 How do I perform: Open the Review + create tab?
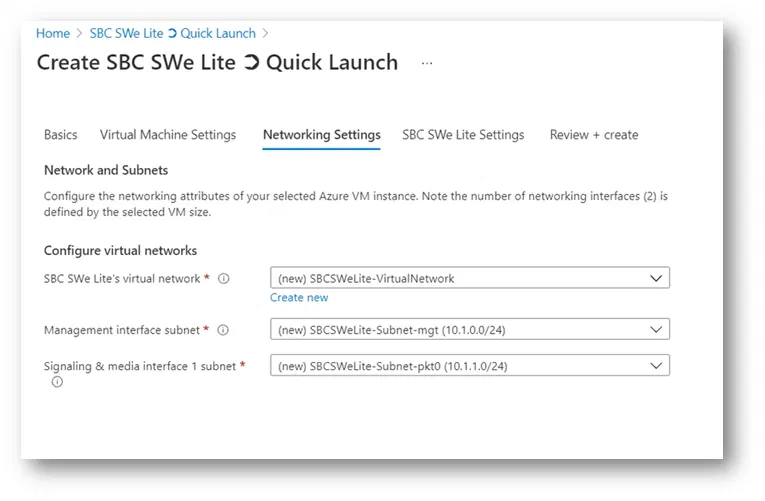pyautogui.click(x=594, y=135)
